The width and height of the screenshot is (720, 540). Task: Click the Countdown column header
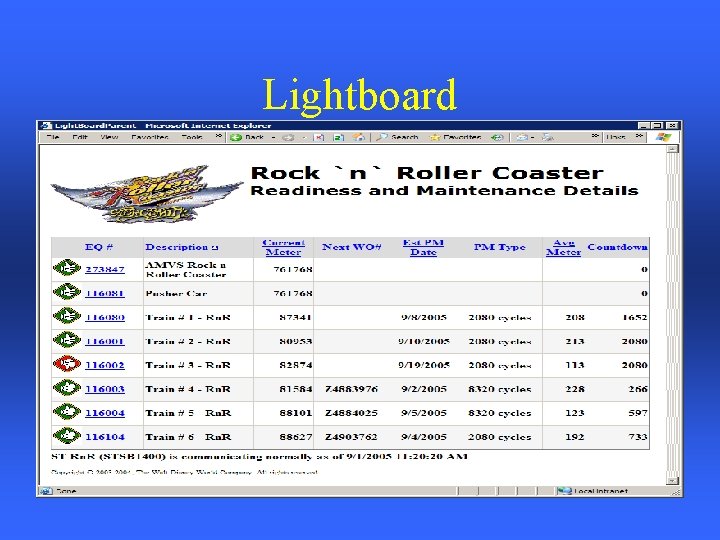tap(618, 247)
